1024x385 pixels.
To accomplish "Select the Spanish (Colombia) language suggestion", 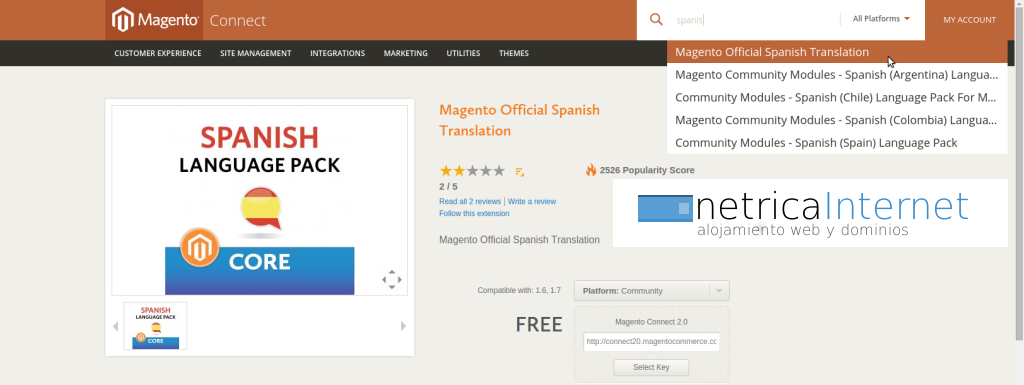I will point(837,120).
